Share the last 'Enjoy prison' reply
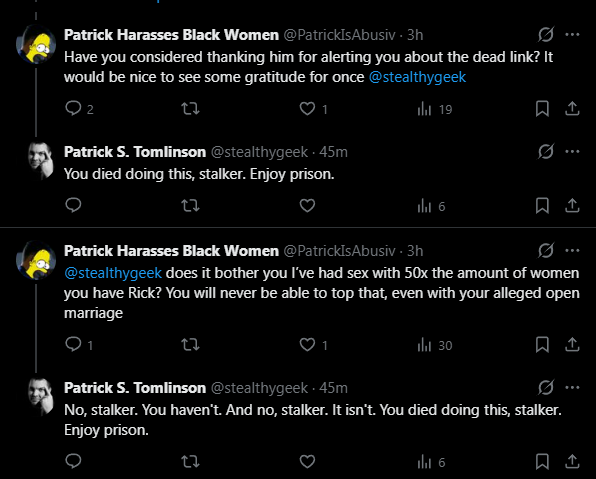The height and width of the screenshot is (479, 596). (x=572, y=462)
